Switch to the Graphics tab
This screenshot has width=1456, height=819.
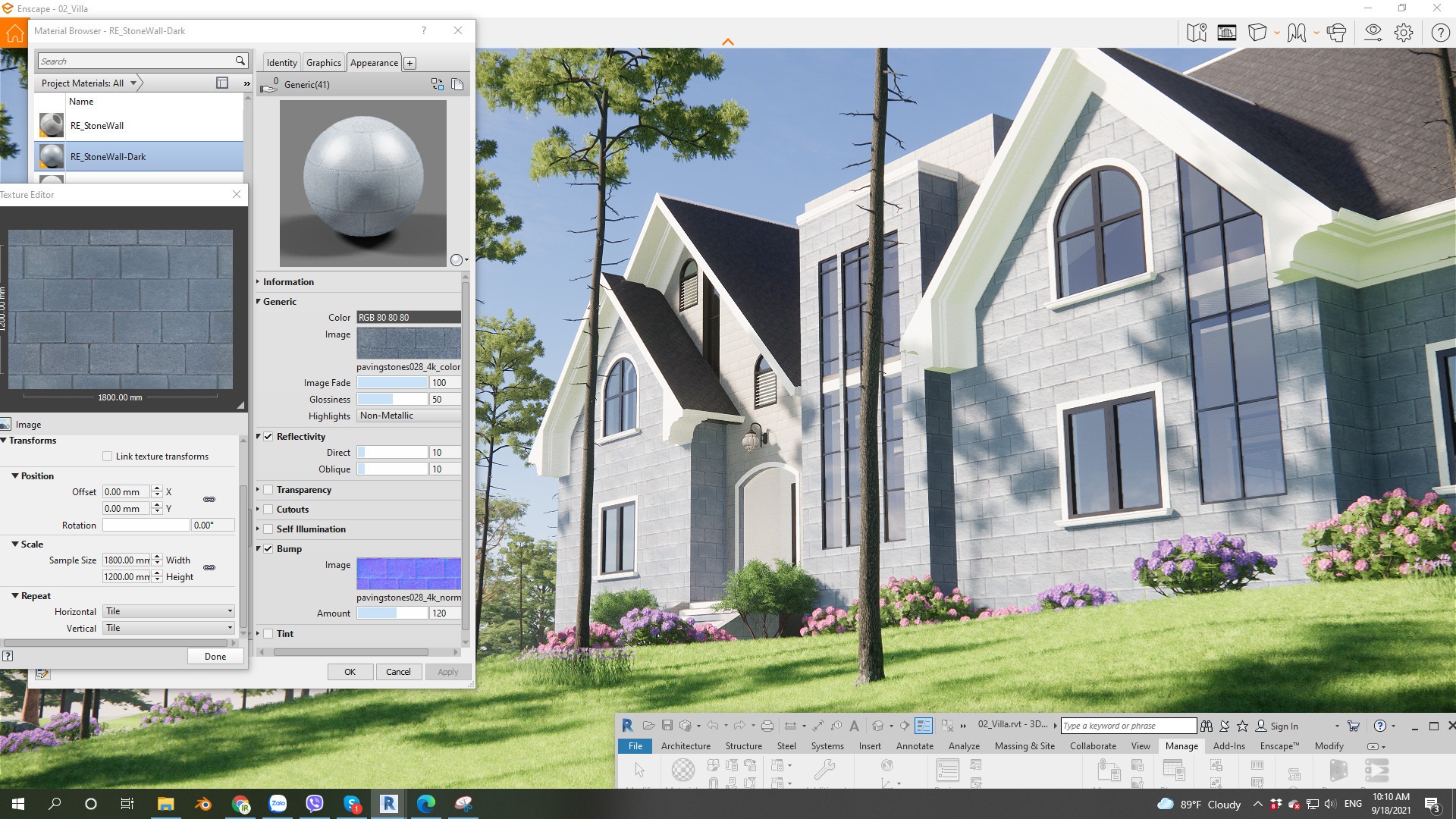[x=323, y=63]
